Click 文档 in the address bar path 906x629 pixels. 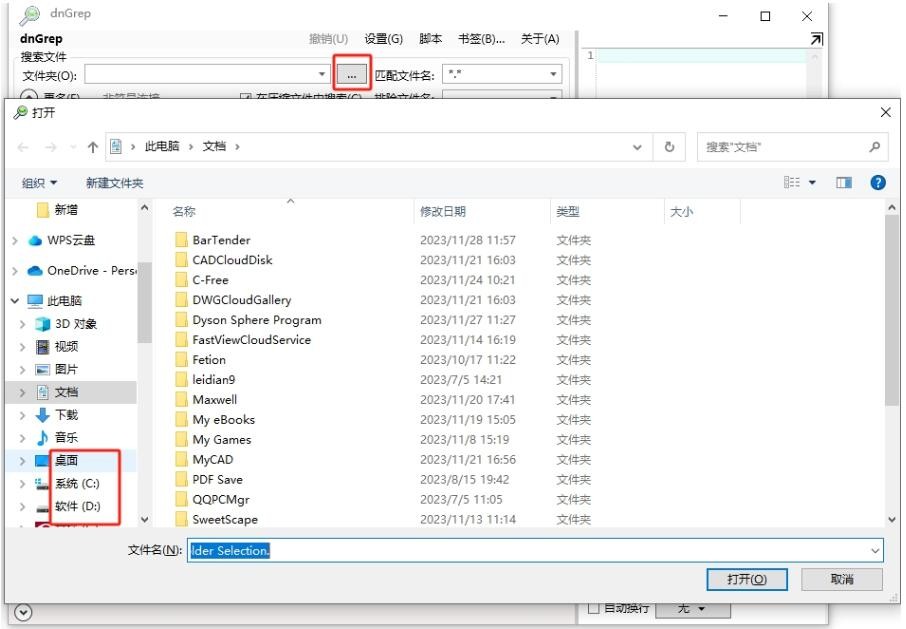tap(214, 147)
